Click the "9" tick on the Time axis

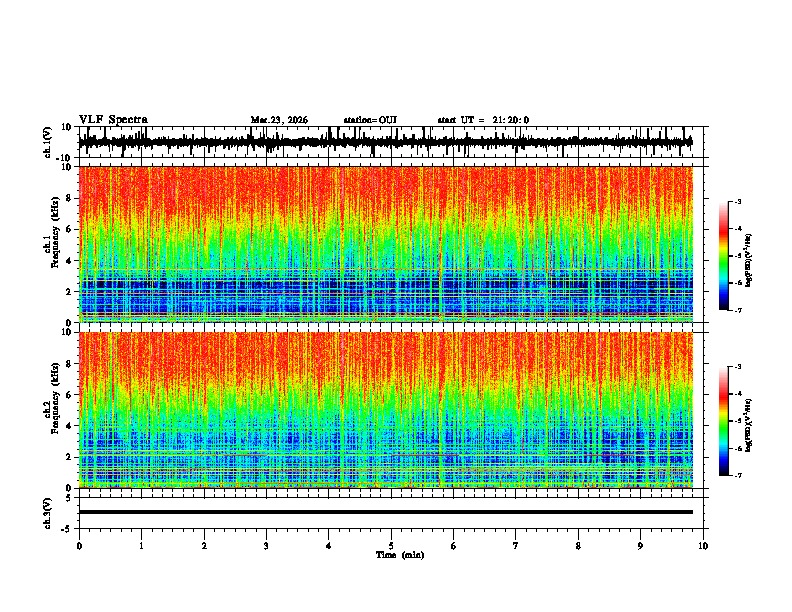coord(640,546)
